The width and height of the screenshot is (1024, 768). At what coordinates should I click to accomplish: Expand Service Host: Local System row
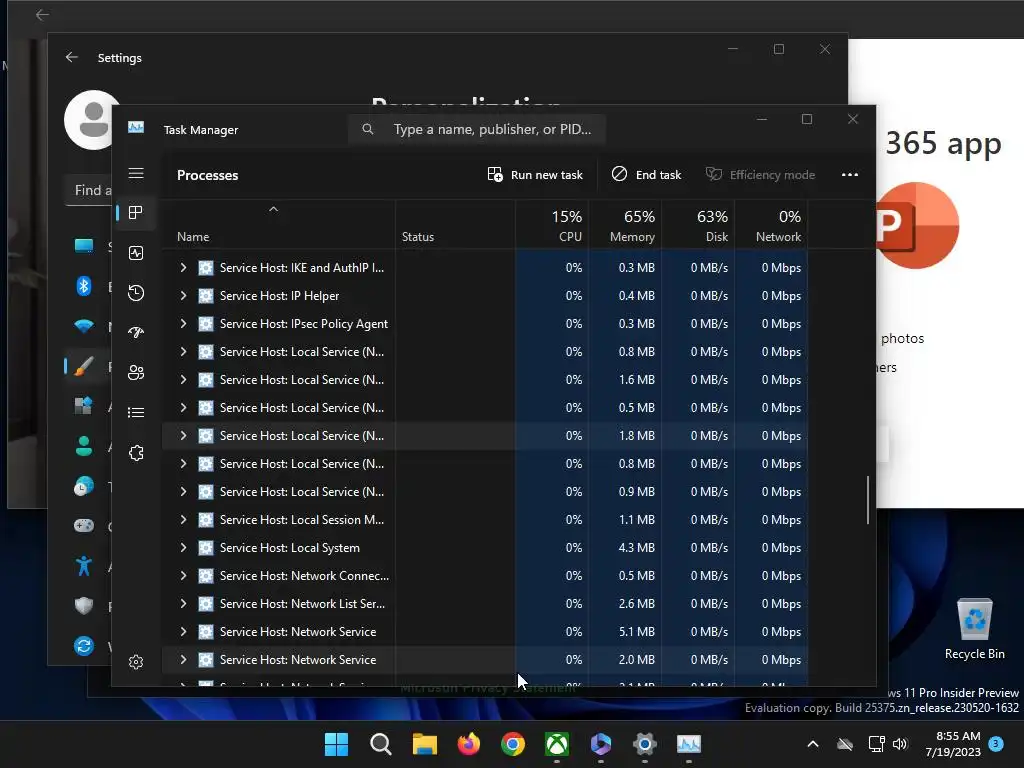(x=184, y=547)
